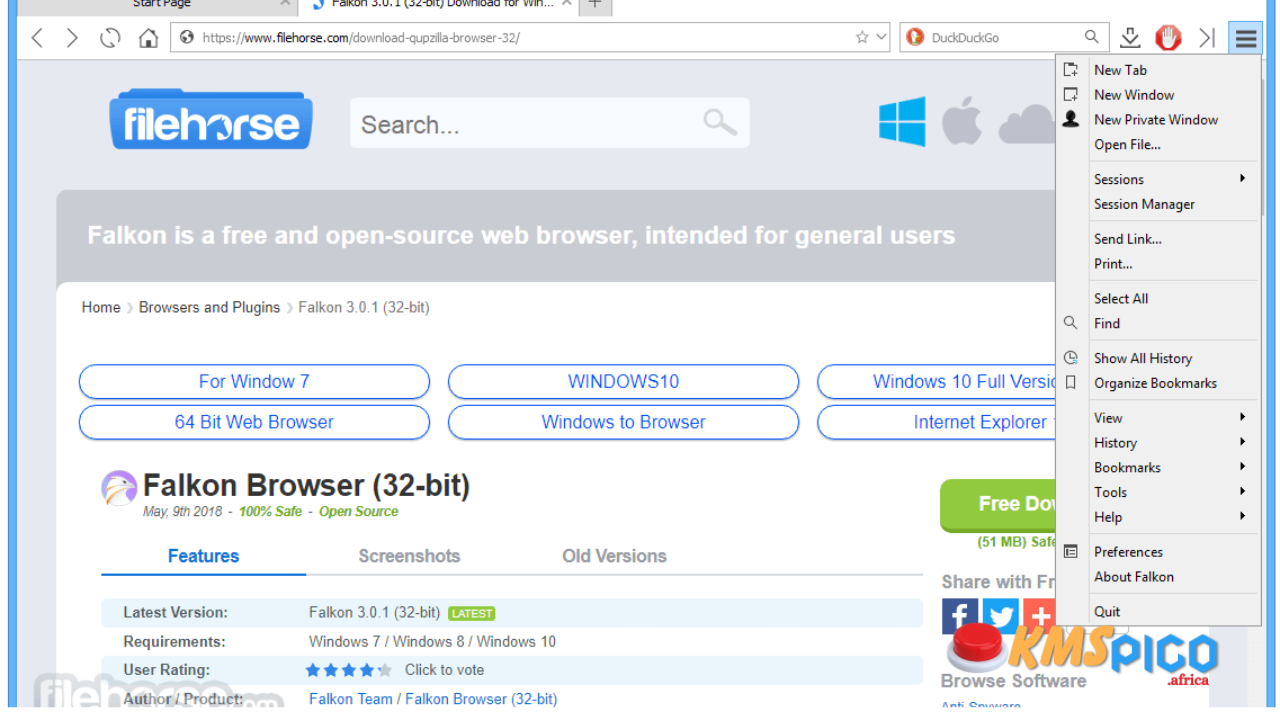The width and height of the screenshot is (1280, 720).
Task: Click the Windows to Browser button
Action: pyautogui.click(x=623, y=422)
